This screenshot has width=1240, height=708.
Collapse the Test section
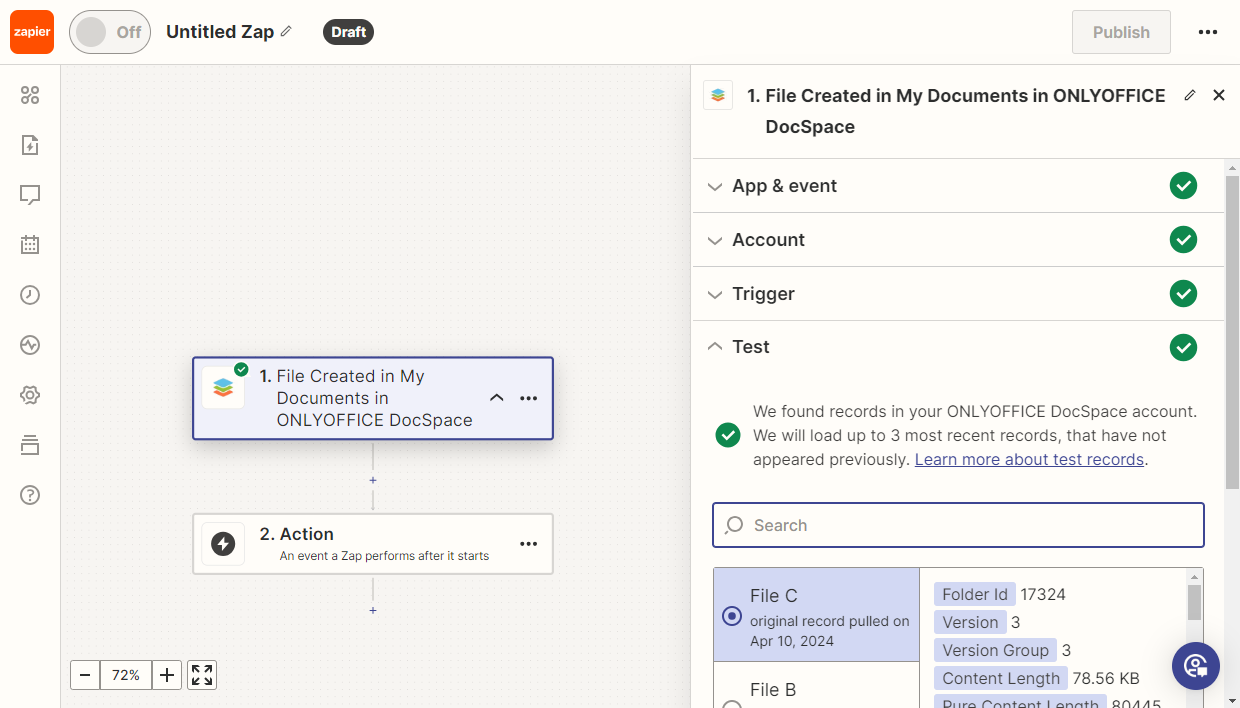750,347
